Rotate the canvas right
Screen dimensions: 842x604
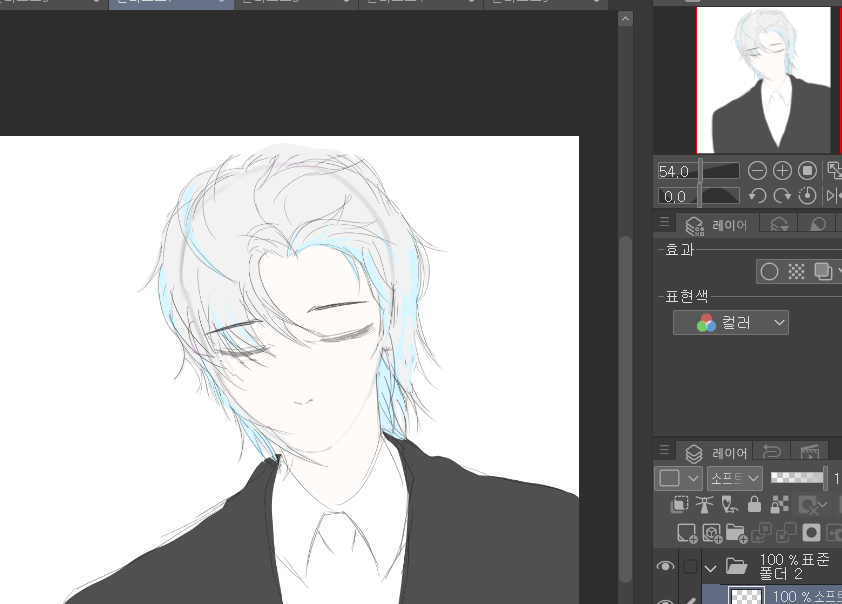tap(782, 195)
